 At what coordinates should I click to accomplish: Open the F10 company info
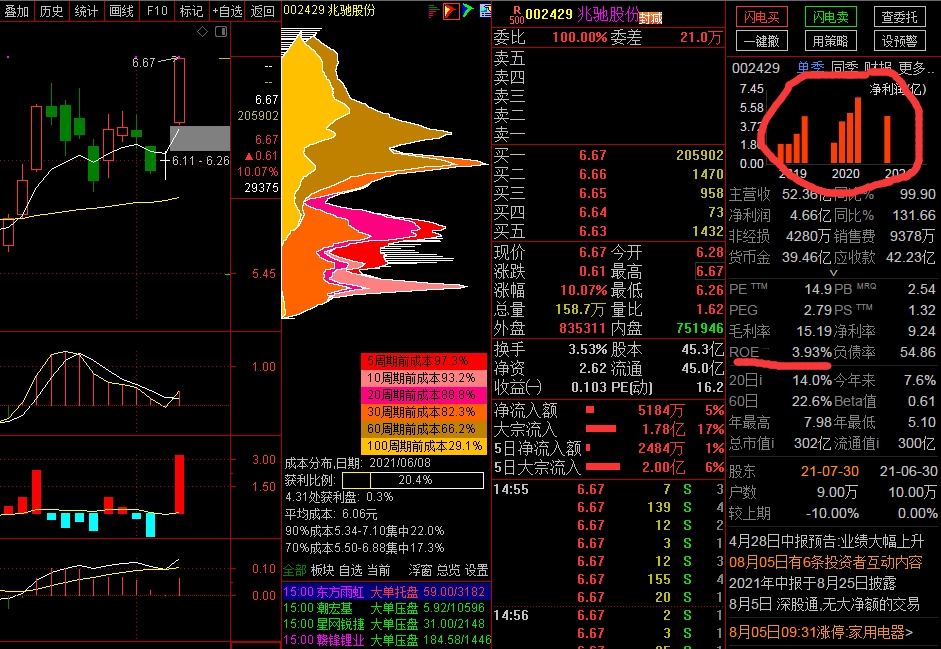click(157, 11)
